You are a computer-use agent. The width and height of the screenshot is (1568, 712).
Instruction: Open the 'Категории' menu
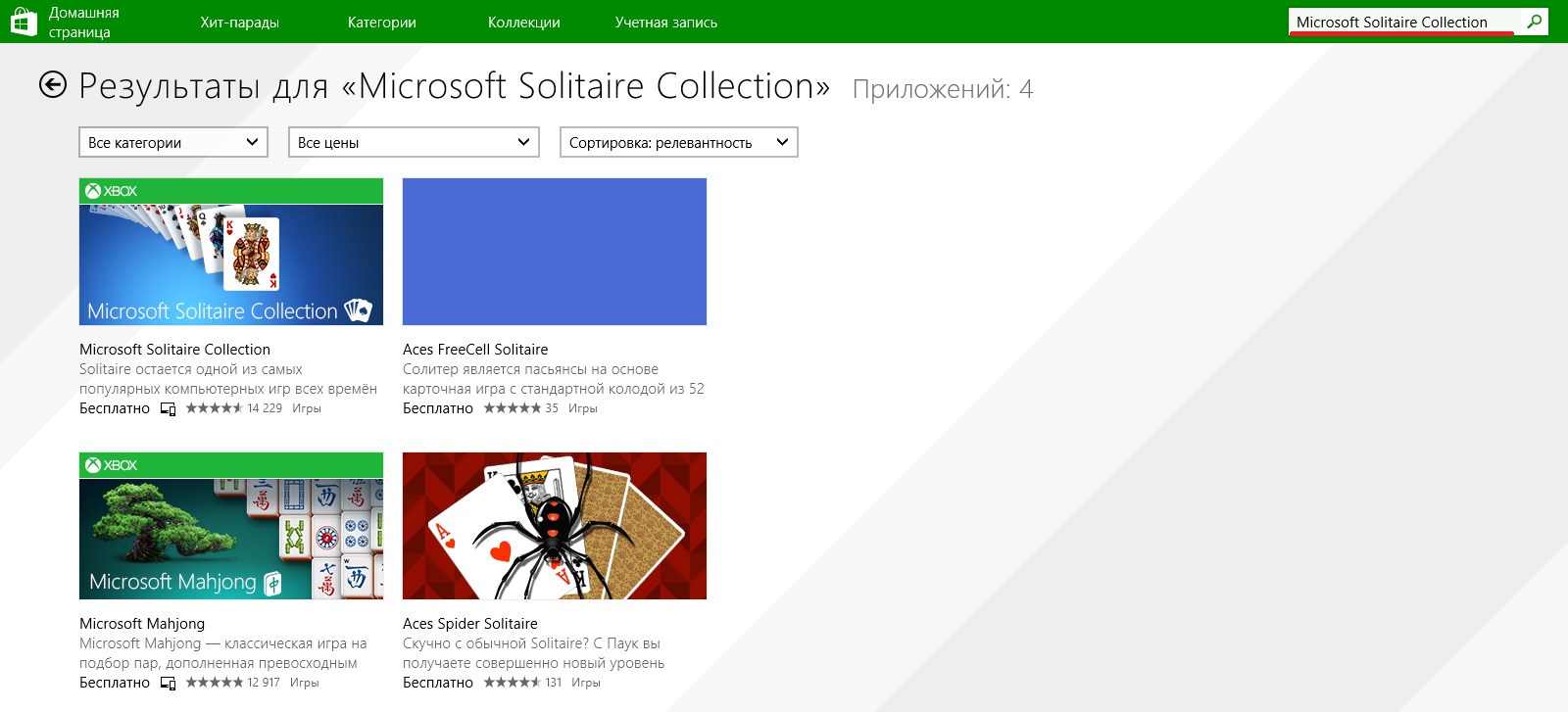pyautogui.click(x=381, y=23)
